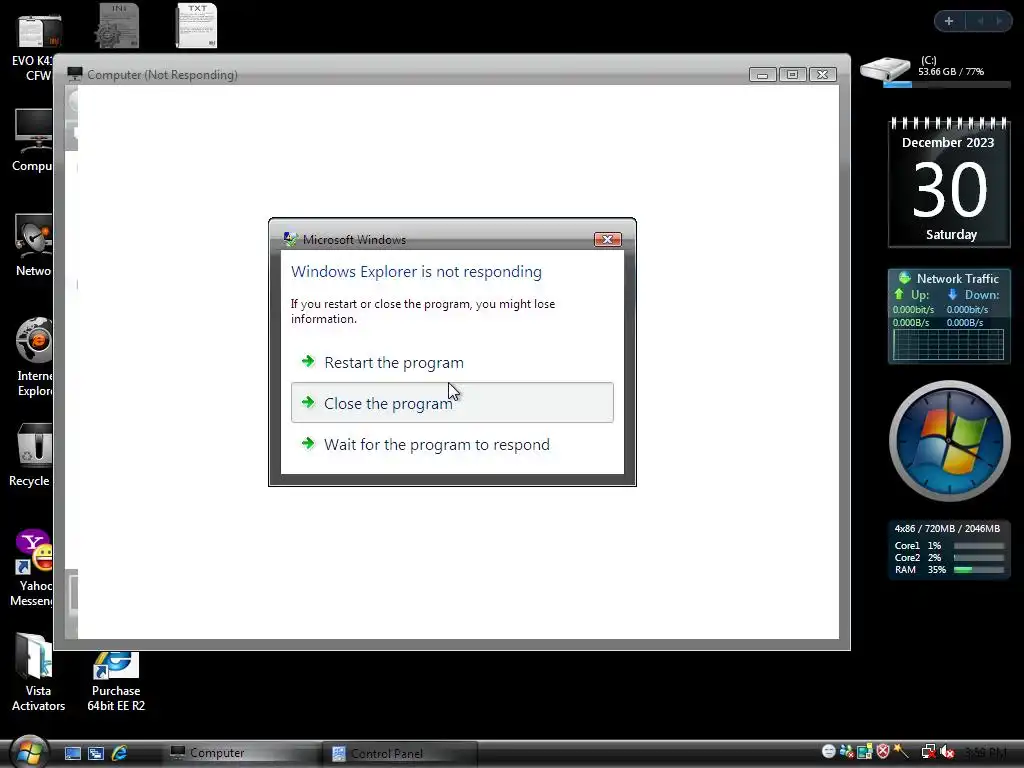Viewport: 1024px width, 768px height.
Task: Select Wait for the program to respond
Action: click(452, 444)
